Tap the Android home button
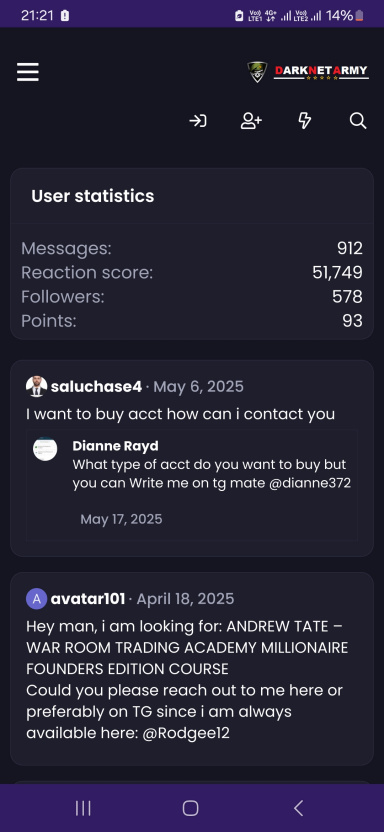 pos(190,808)
